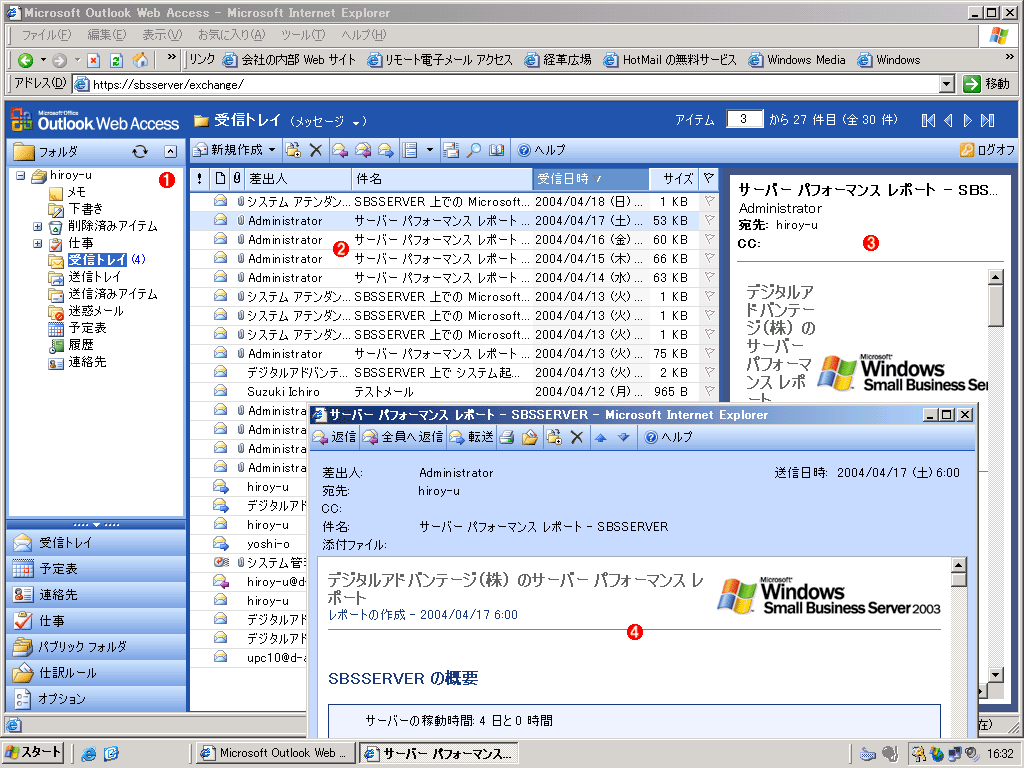This screenshot has width=1024, height=768.
Task: Toggle flag on the 53 KB Administrator message
Action: point(709,220)
